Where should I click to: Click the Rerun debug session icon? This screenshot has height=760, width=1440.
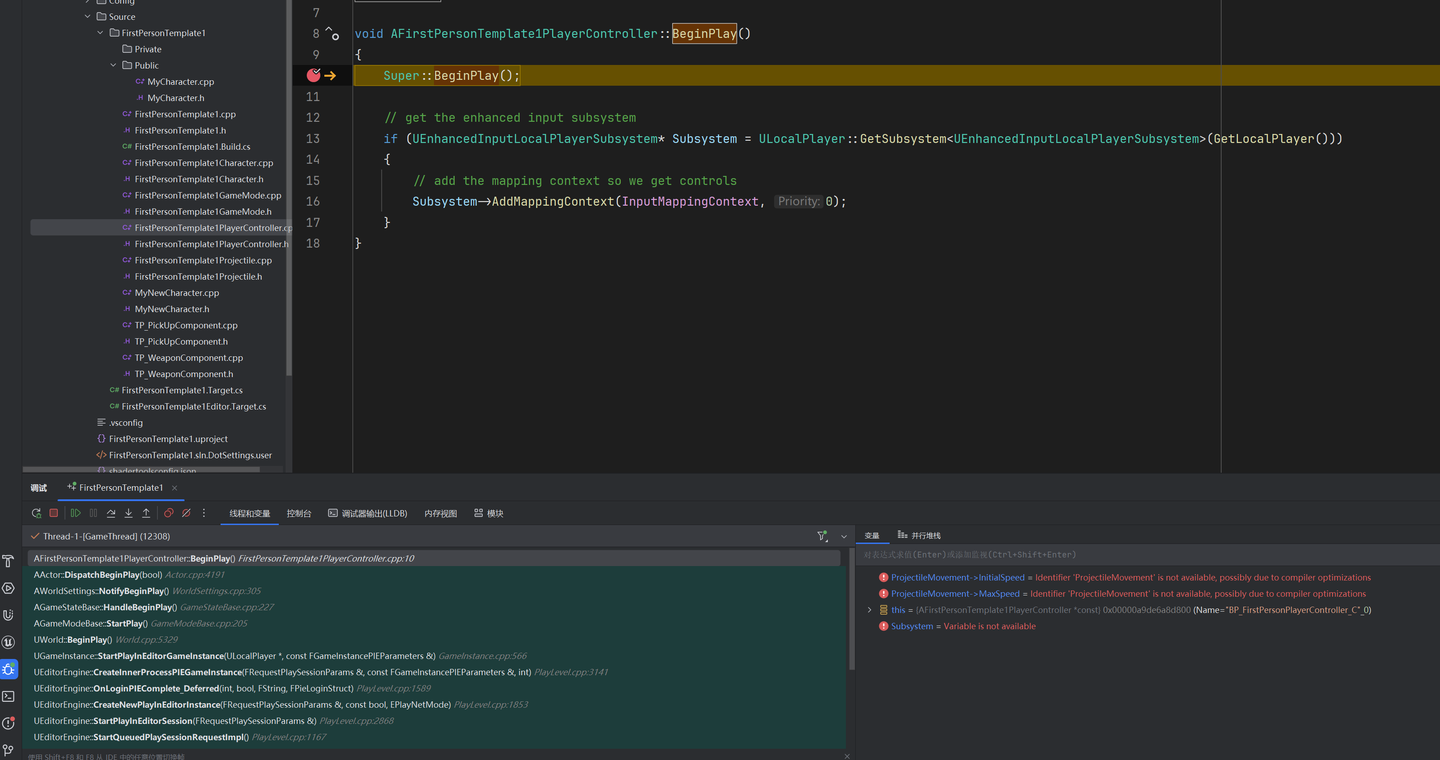pyautogui.click(x=36, y=513)
